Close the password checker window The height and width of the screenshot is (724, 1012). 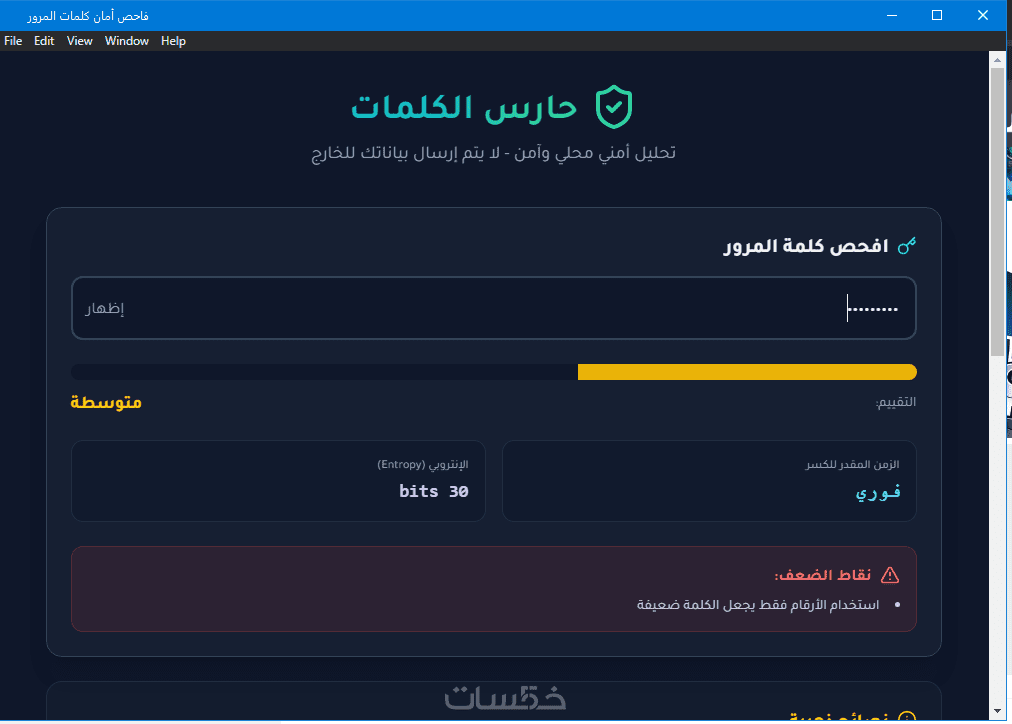[983, 15]
